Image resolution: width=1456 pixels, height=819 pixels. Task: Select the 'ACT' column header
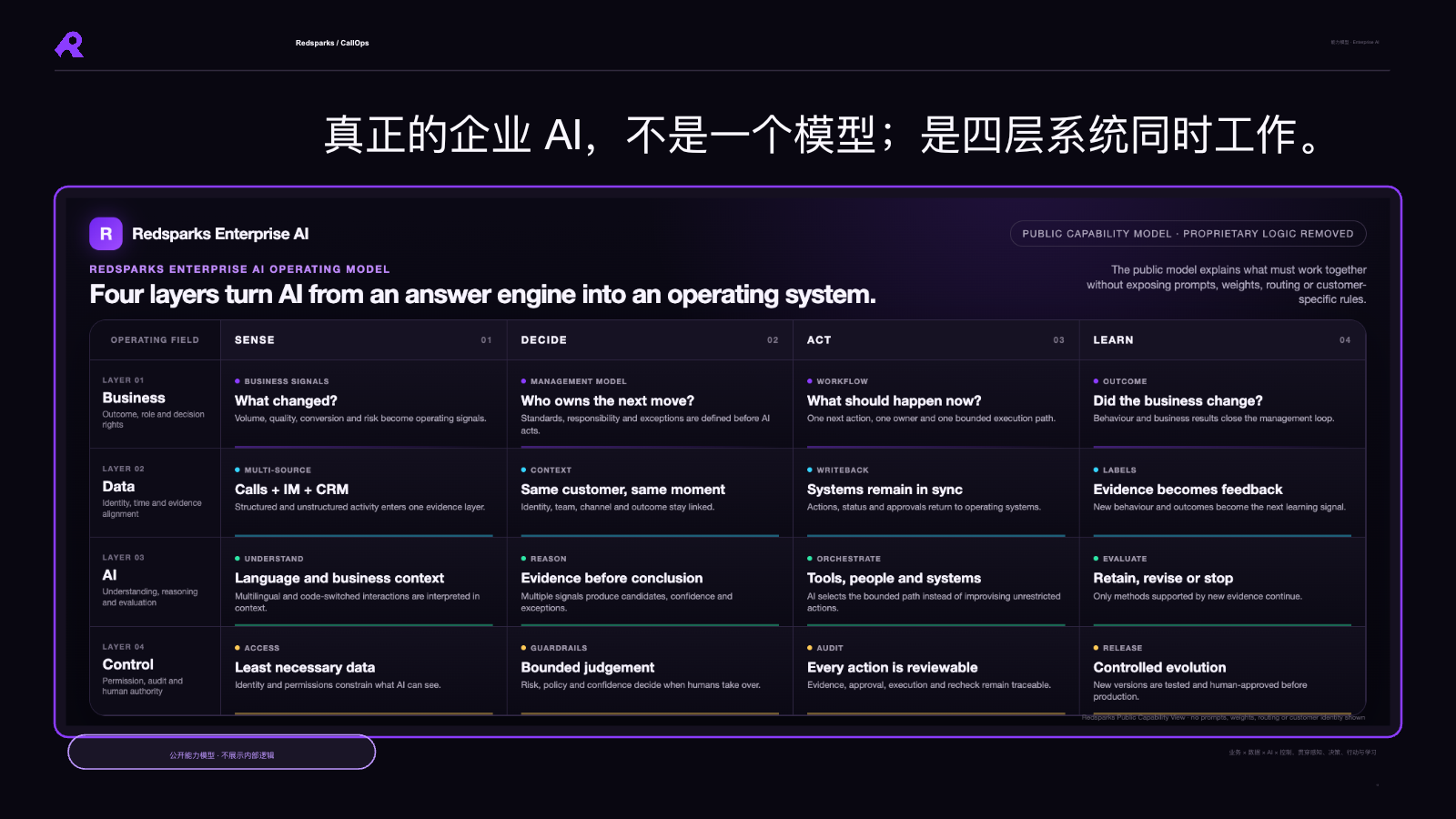point(819,340)
